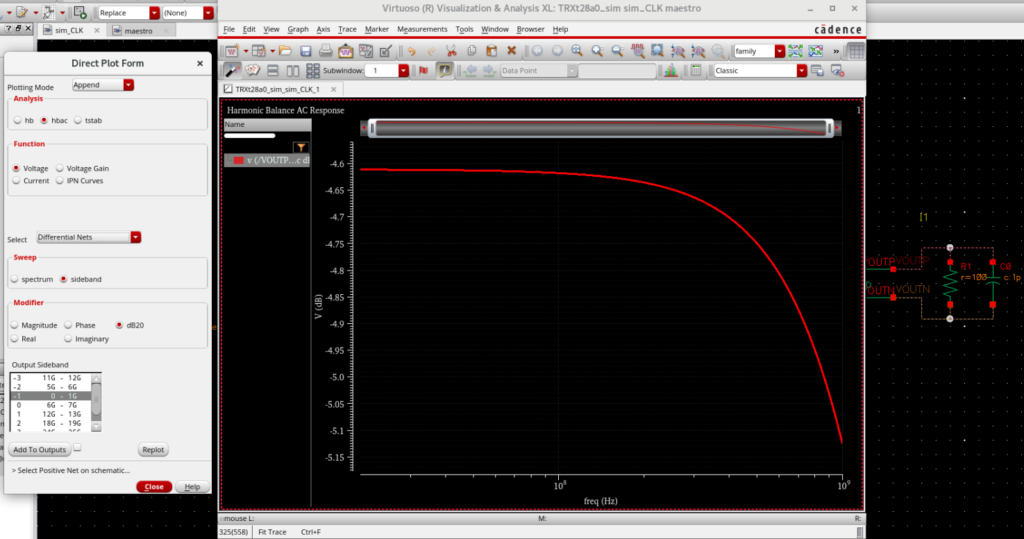Click the Replot button

pyautogui.click(x=153, y=449)
